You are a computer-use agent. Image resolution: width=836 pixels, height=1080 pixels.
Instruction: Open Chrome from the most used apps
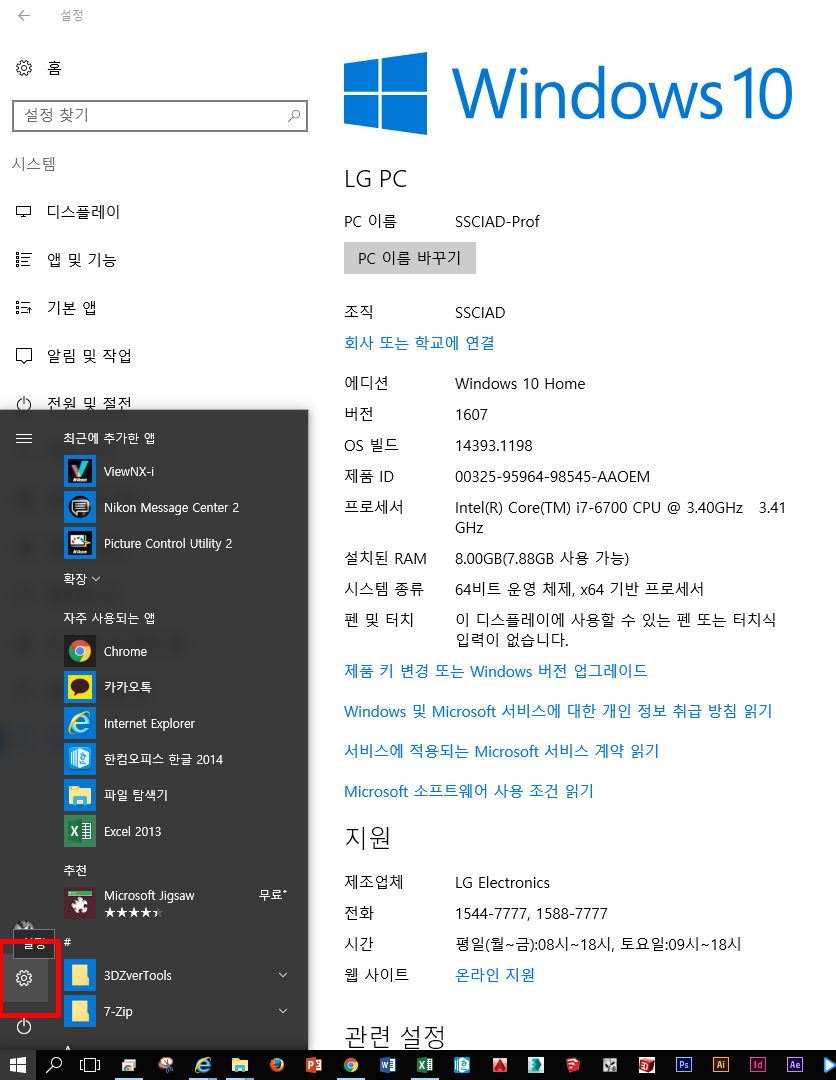click(x=125, y=651)
